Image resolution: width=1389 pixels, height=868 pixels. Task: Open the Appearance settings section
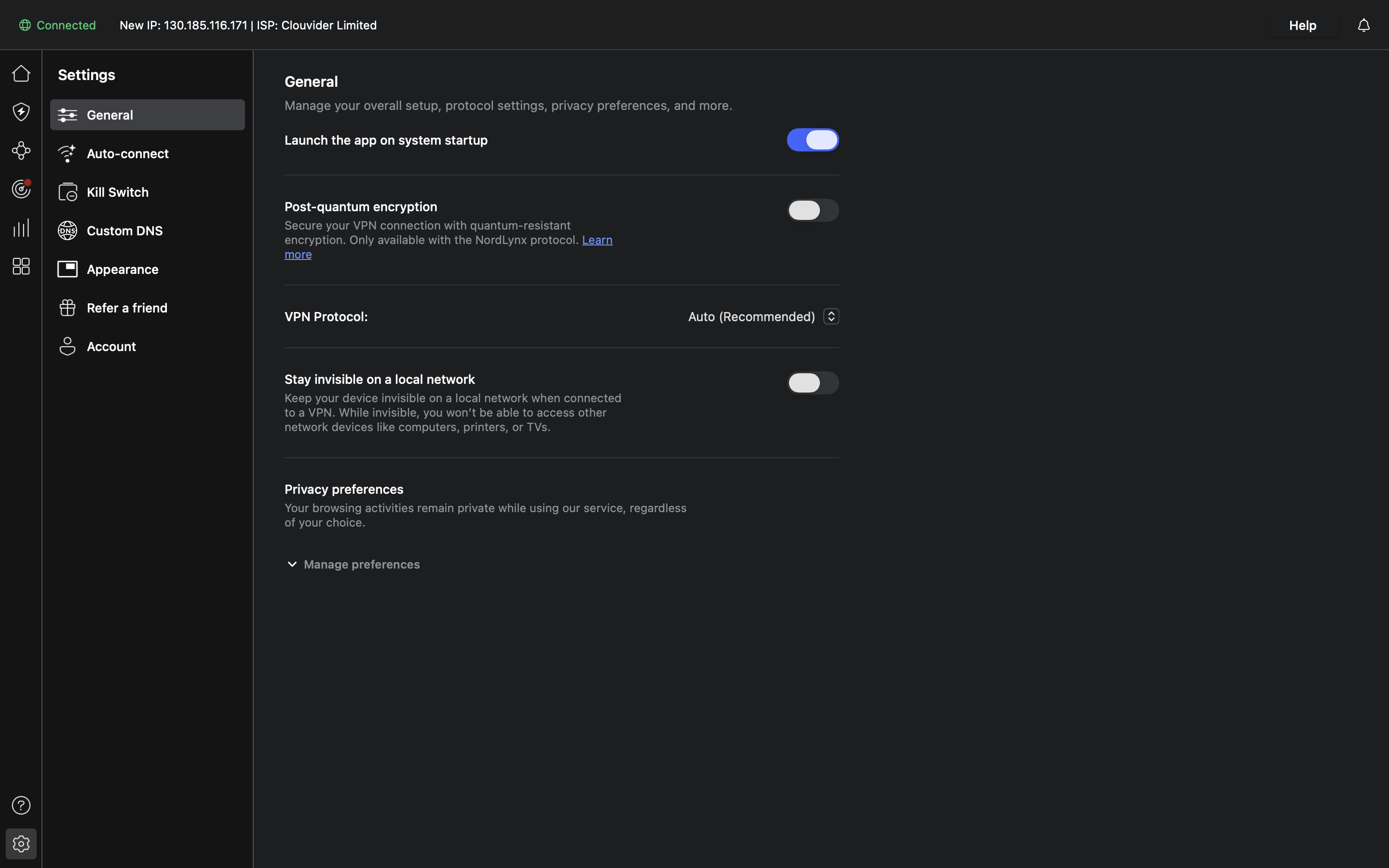(x=123, y=269)
